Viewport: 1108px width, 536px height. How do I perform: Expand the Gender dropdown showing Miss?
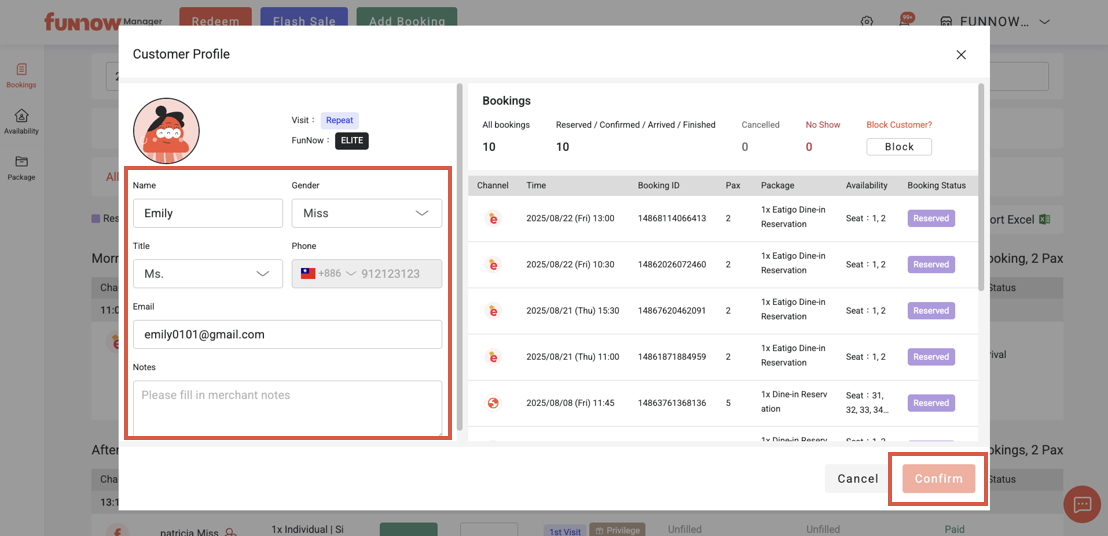click(x=366, y=213)
